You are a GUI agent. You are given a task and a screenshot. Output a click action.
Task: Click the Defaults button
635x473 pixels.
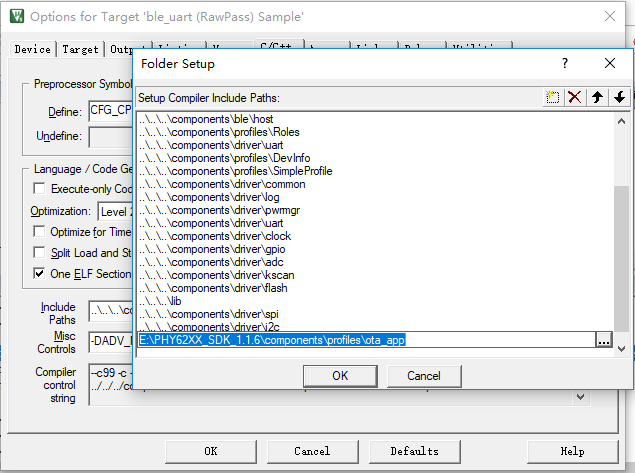(x=414, y=451)
